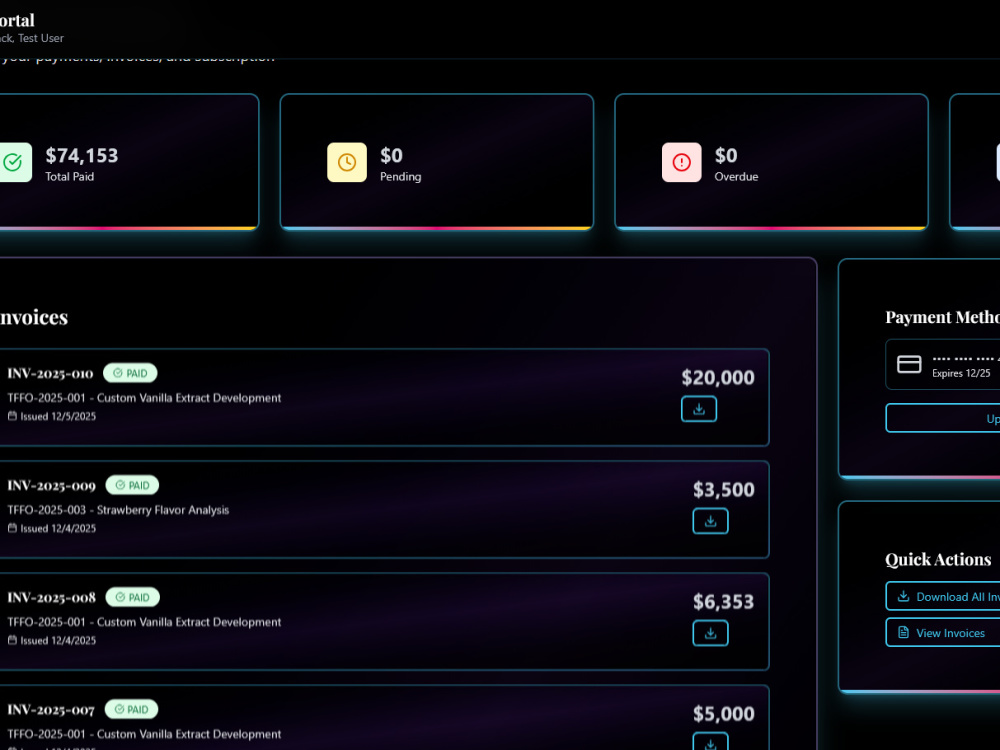The height and width of the screenshot is (750, 1000).
Task: Click the Issued 12/5/2025 date
Action: click(x=58, y=416)
